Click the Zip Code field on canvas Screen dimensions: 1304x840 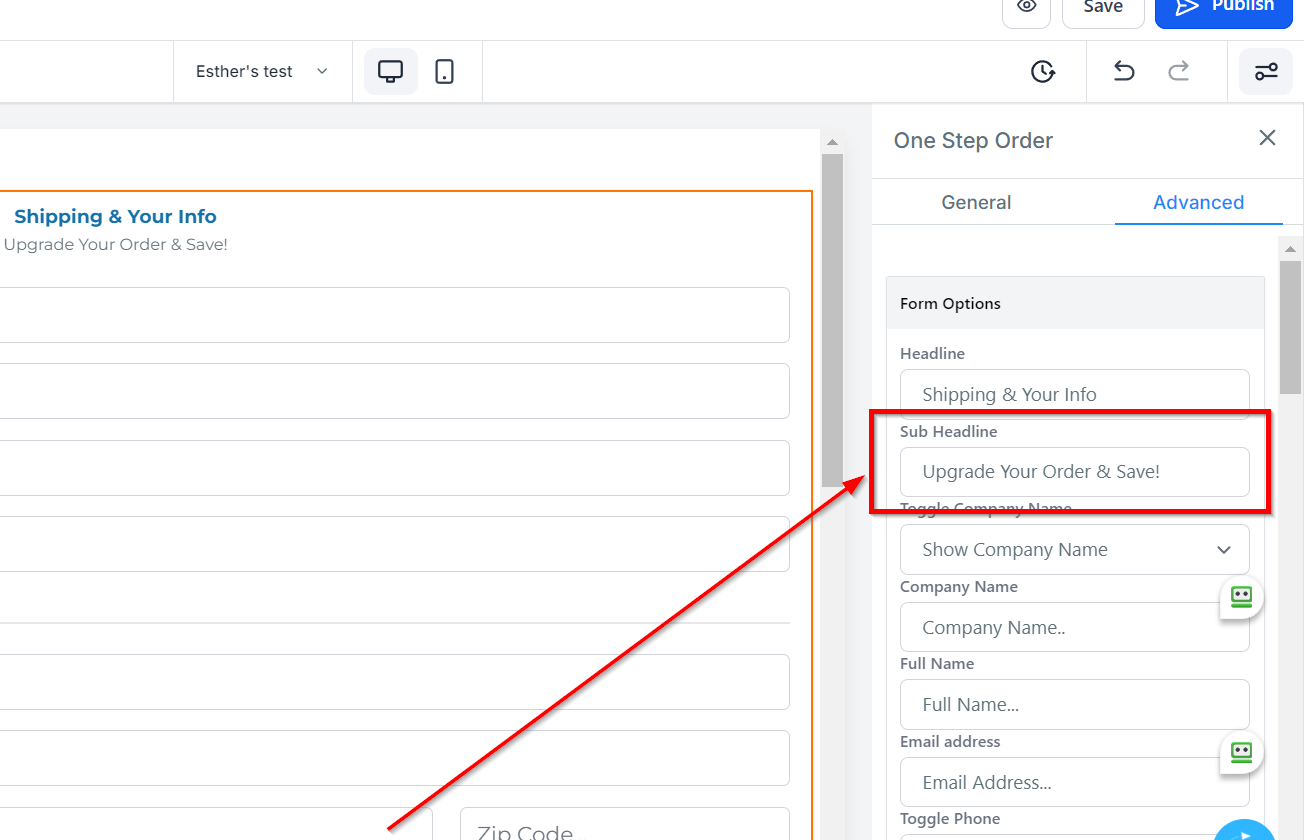pos(625,825)
